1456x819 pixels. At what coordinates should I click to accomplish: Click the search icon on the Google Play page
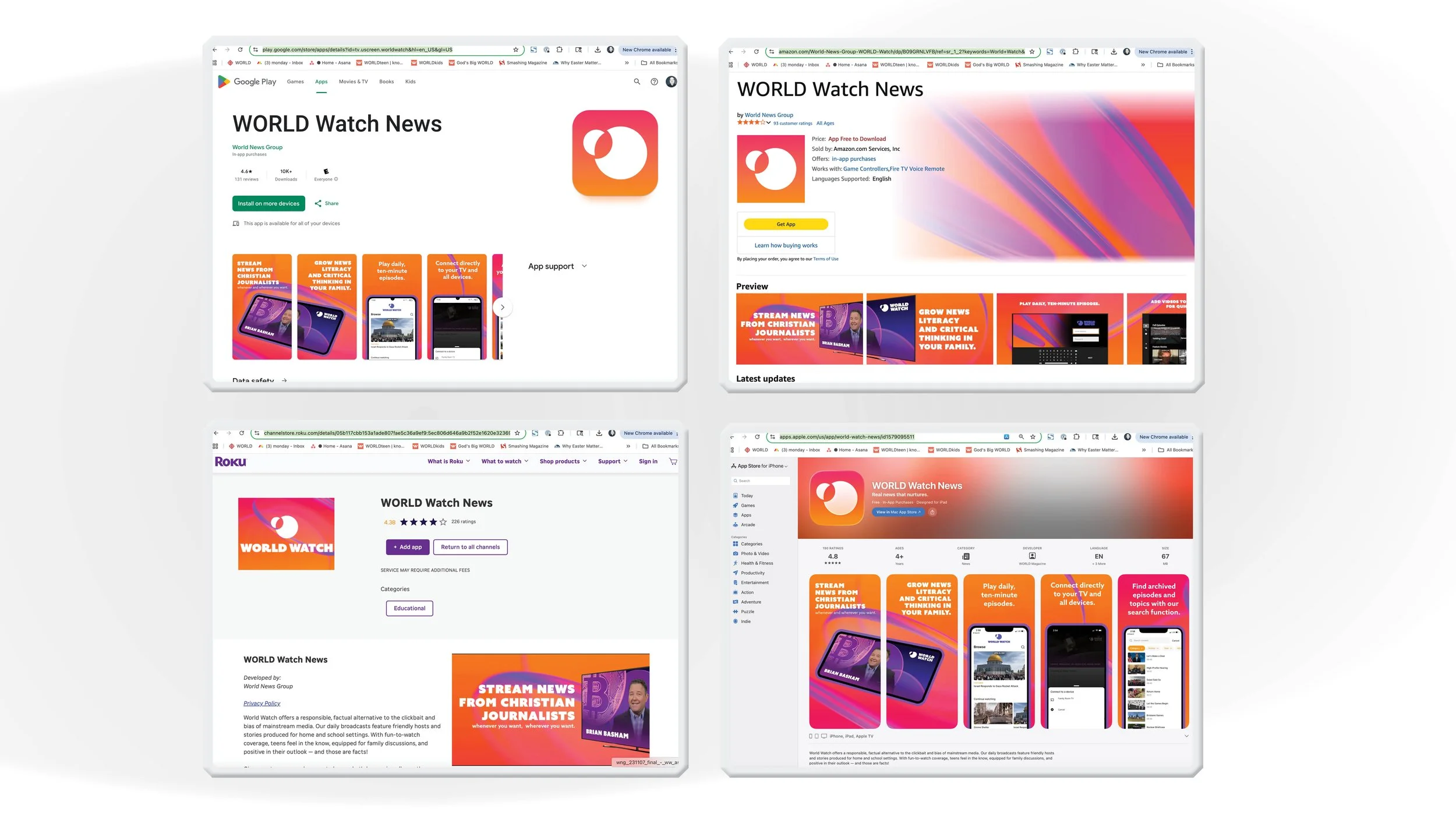637,82
